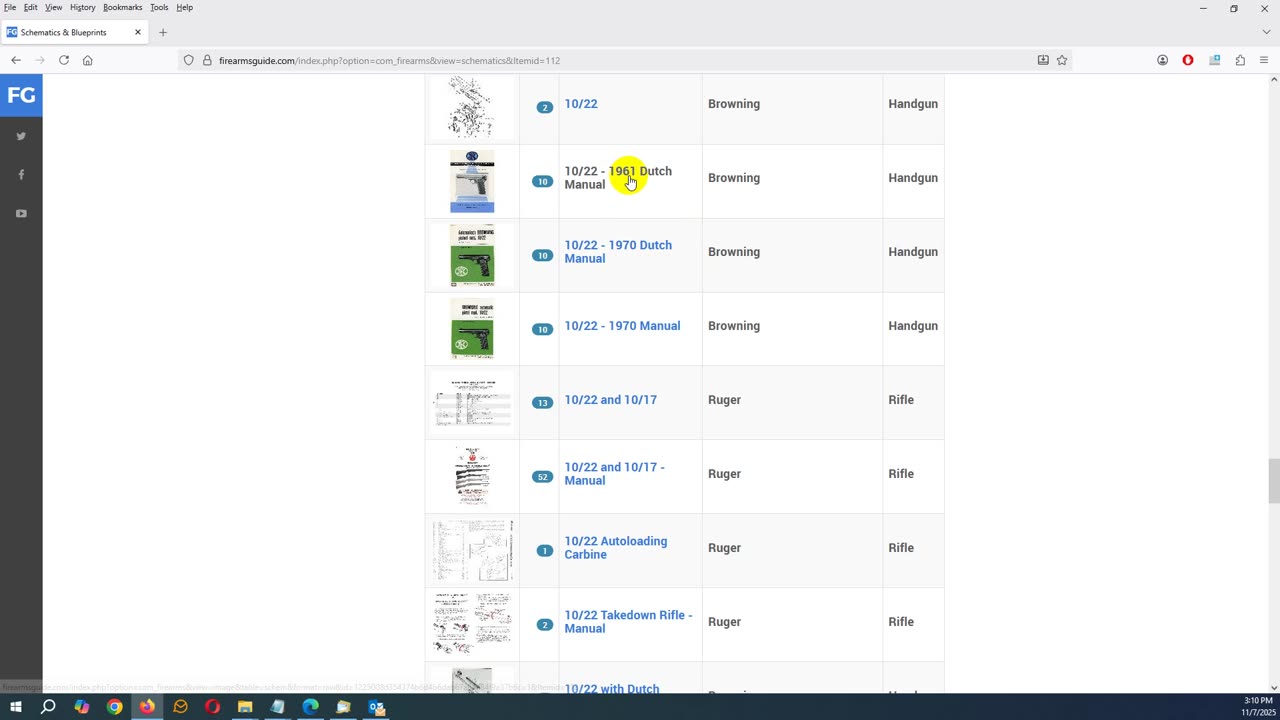Open the YouTube icon in left sidebar

pos(21,213)
